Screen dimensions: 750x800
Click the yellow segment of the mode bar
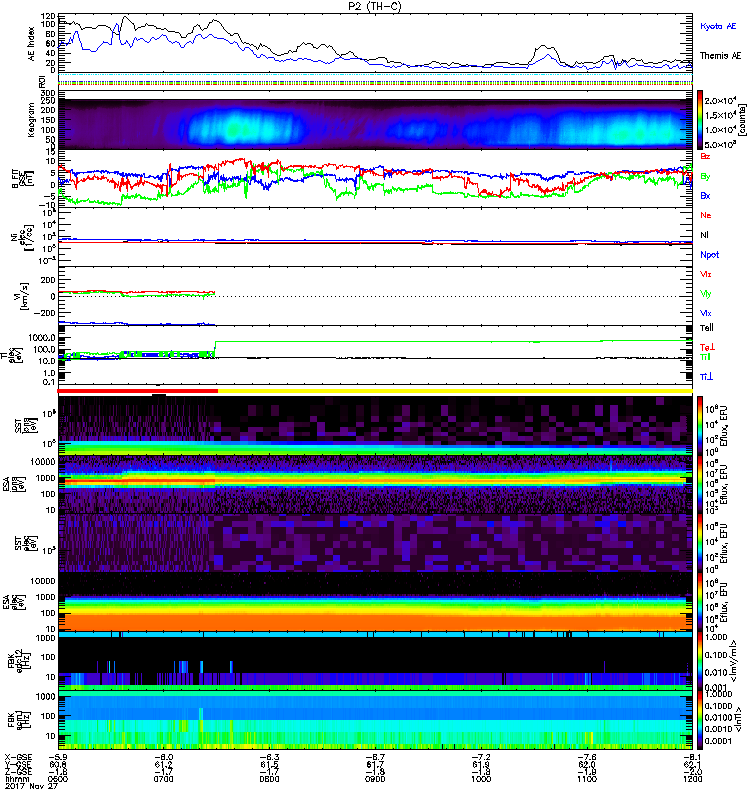pyautogui.click(x=455, y=391)
